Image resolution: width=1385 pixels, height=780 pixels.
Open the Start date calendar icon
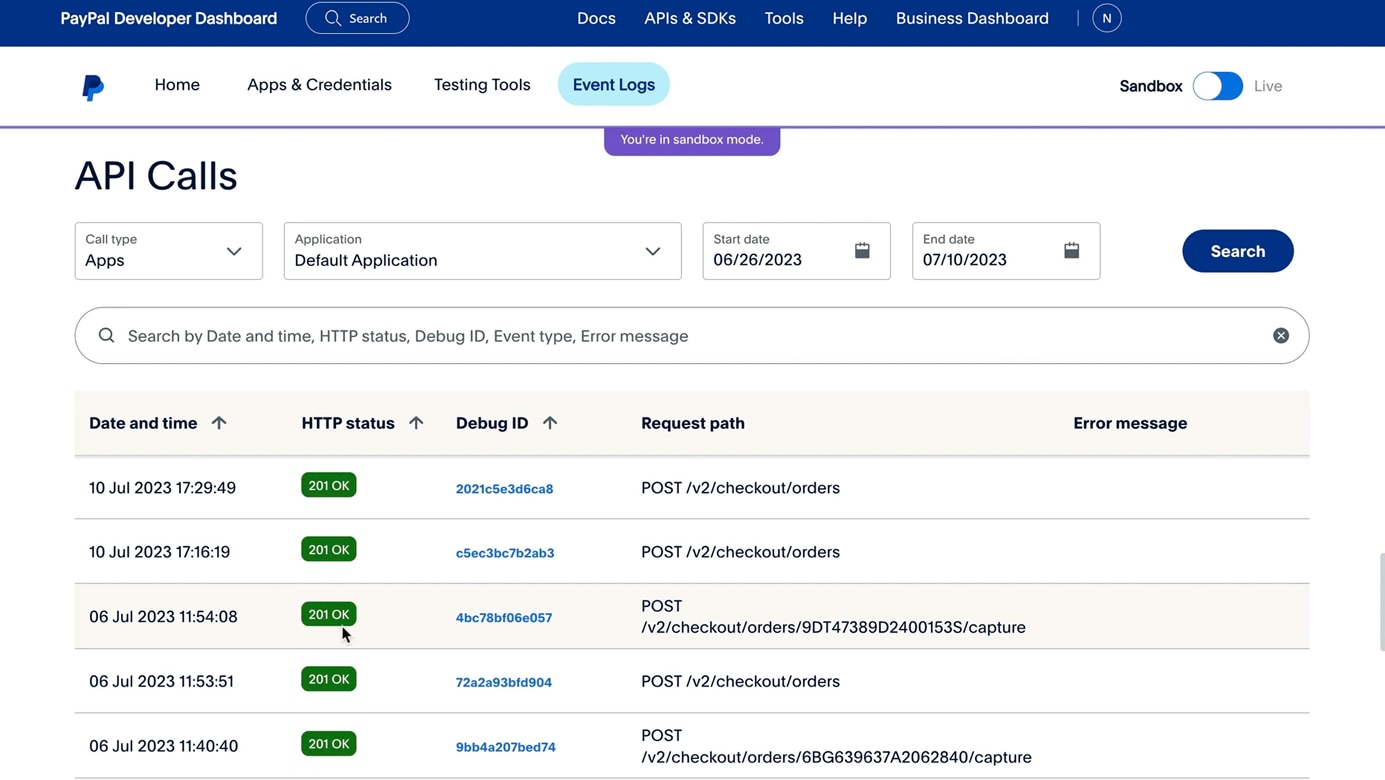point(862,250)
